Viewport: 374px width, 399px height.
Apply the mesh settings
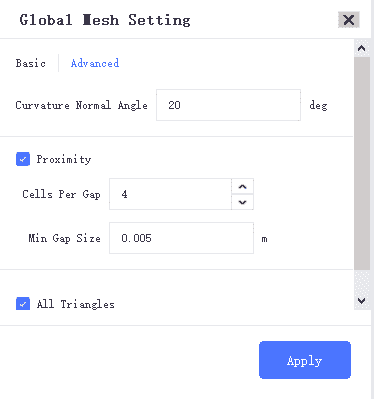pyautogui.click(x=305, y=360)
